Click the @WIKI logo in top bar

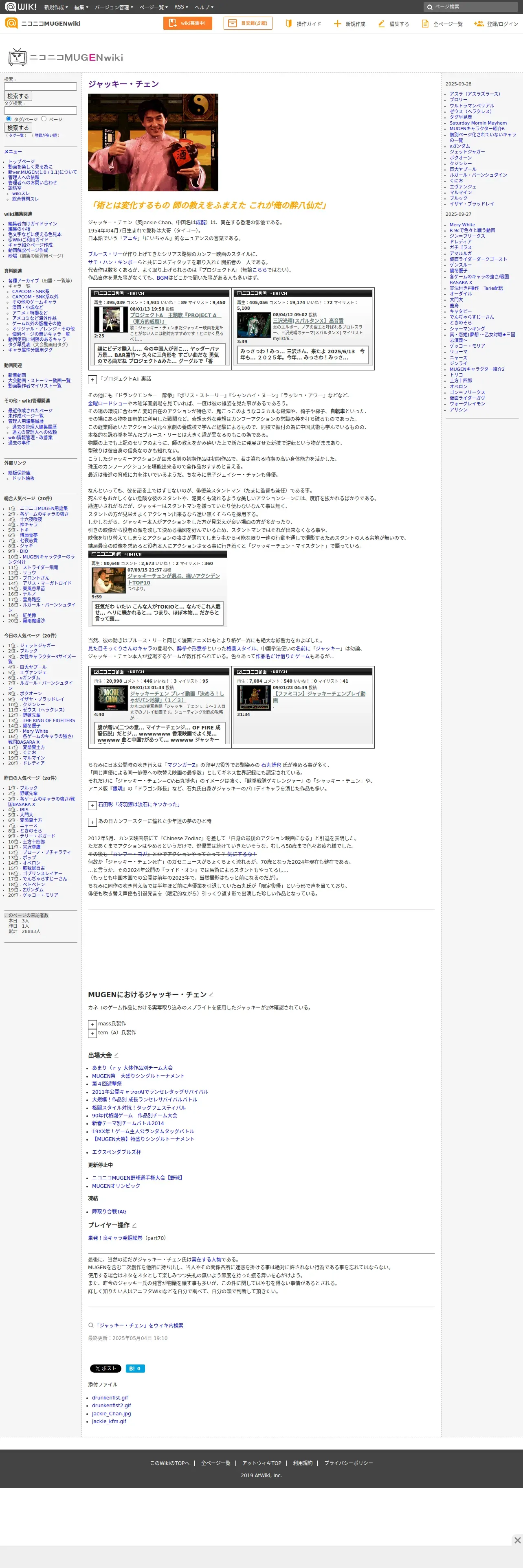[21, 7]
